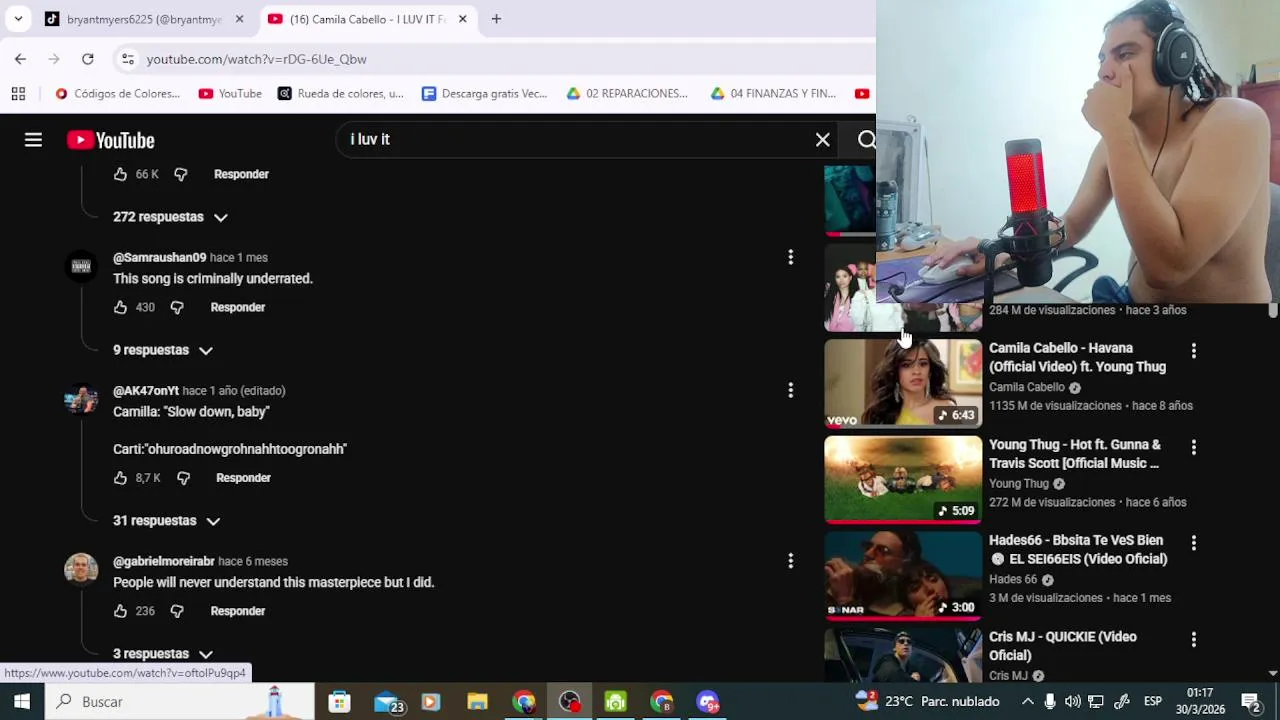Open options for the Hades66 video
This screenshot has height=720, width=1280.
[1193, 543]
